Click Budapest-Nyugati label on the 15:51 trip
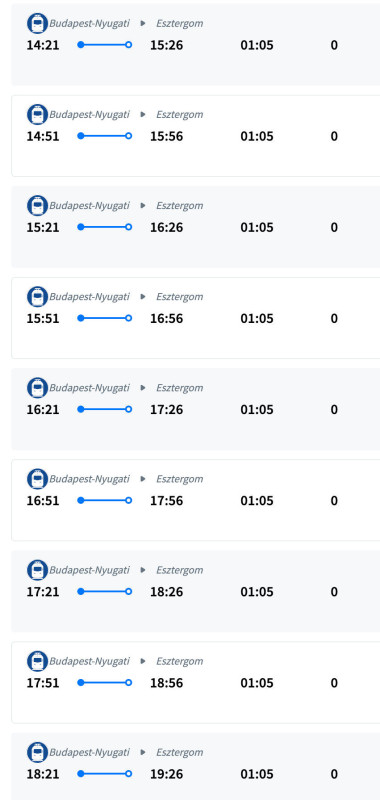Viewport: 380px width, 800px height. coord(89,297)
